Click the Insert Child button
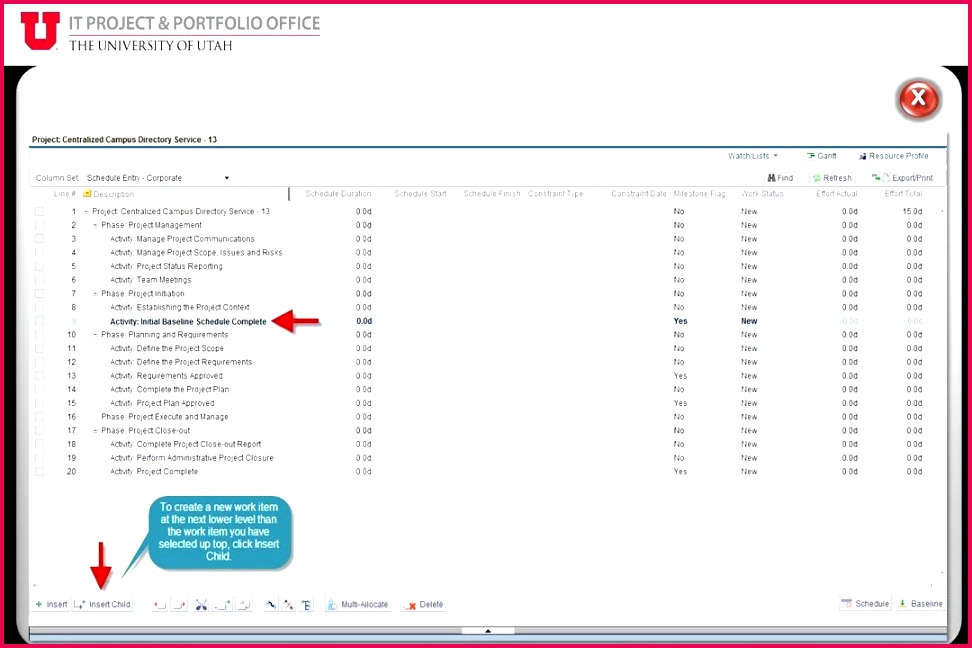This screenshot has height=648, width=972. [x=102, y=604]
